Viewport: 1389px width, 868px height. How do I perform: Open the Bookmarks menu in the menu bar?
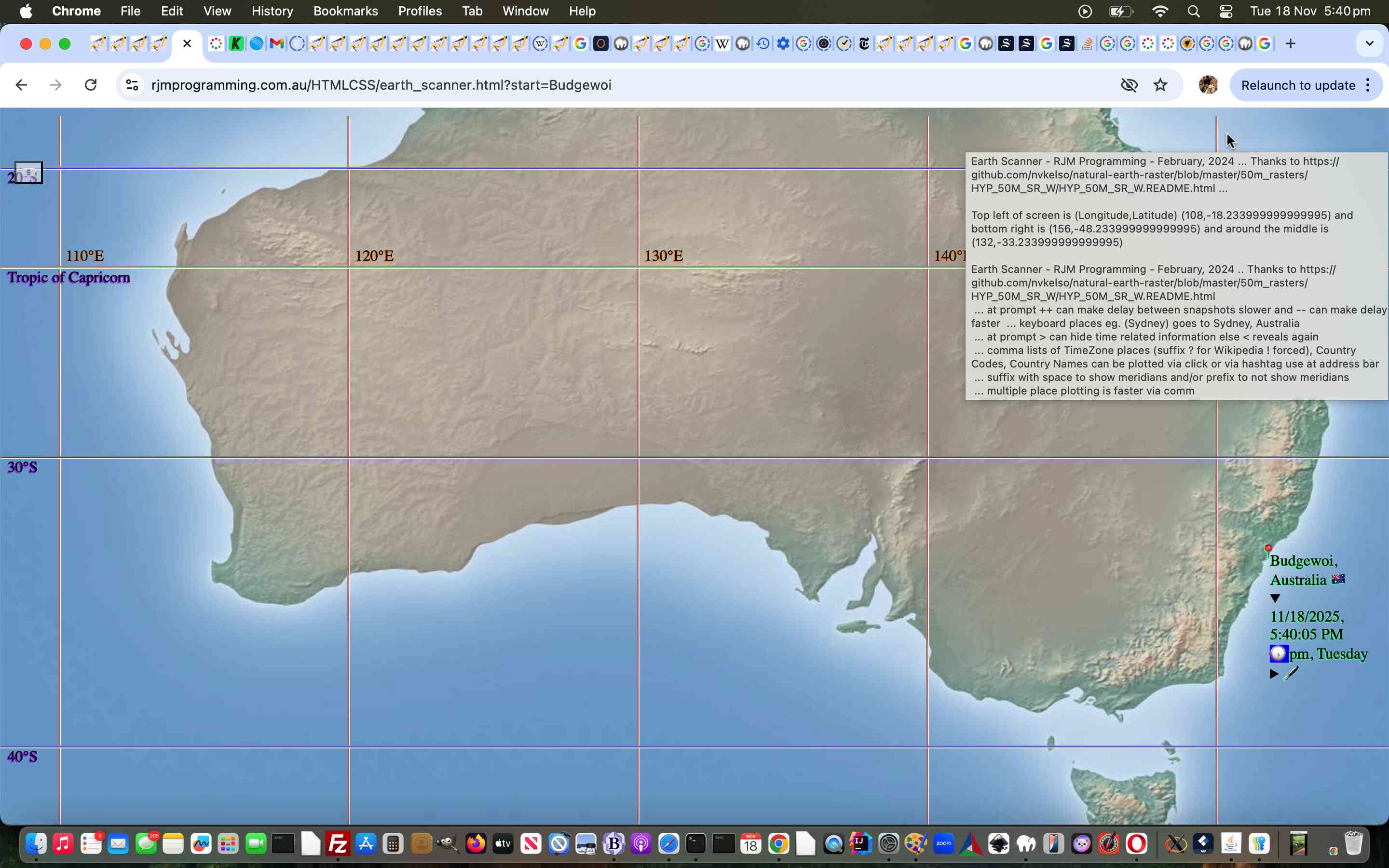pyautogui.click(x=345, y=11)
